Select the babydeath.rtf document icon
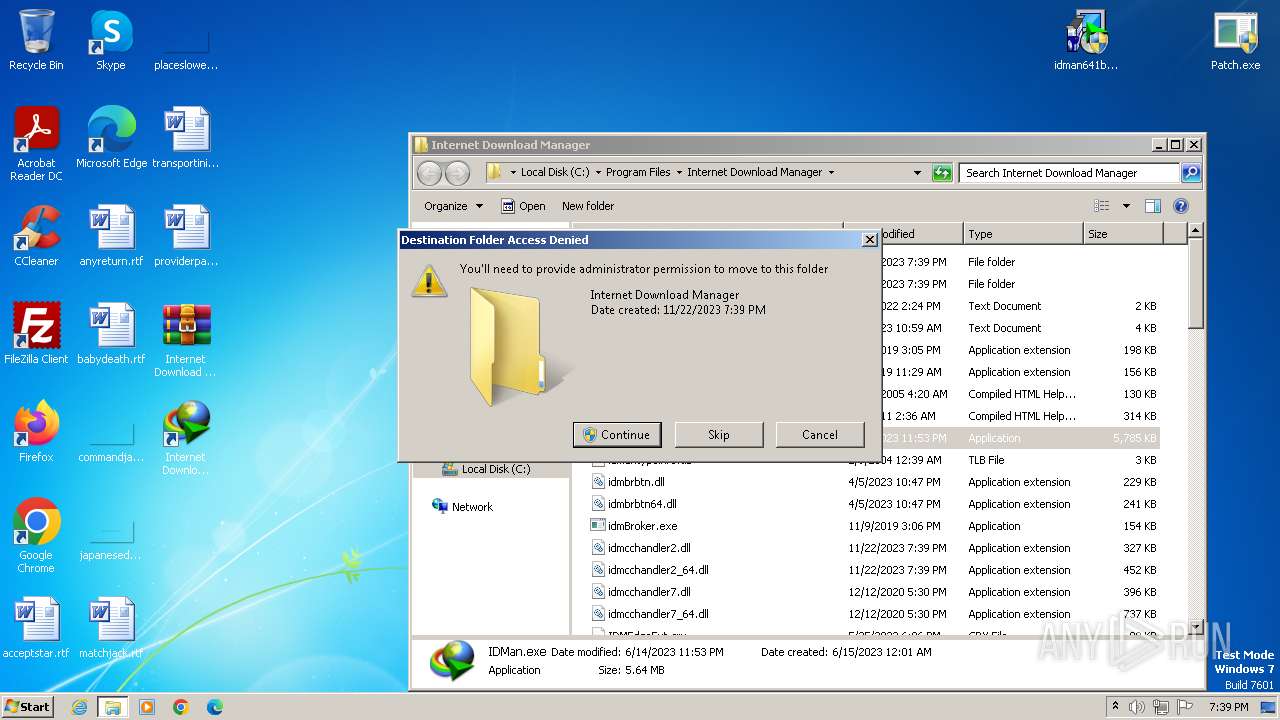The width and height of the screenshot is (1280, 720). coord(111,333)
